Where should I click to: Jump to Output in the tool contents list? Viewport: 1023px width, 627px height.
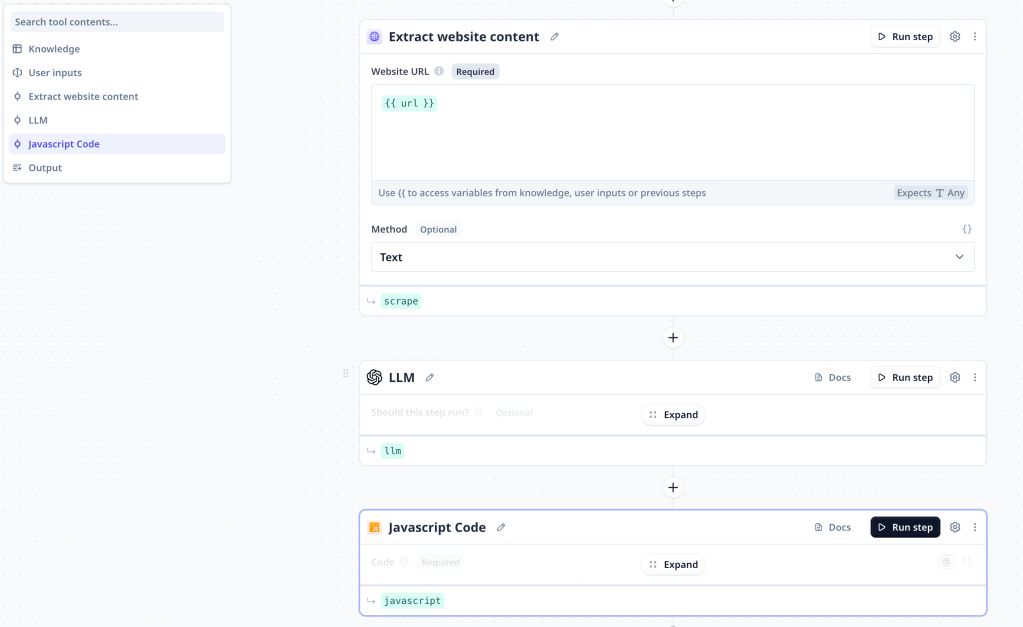45,168
